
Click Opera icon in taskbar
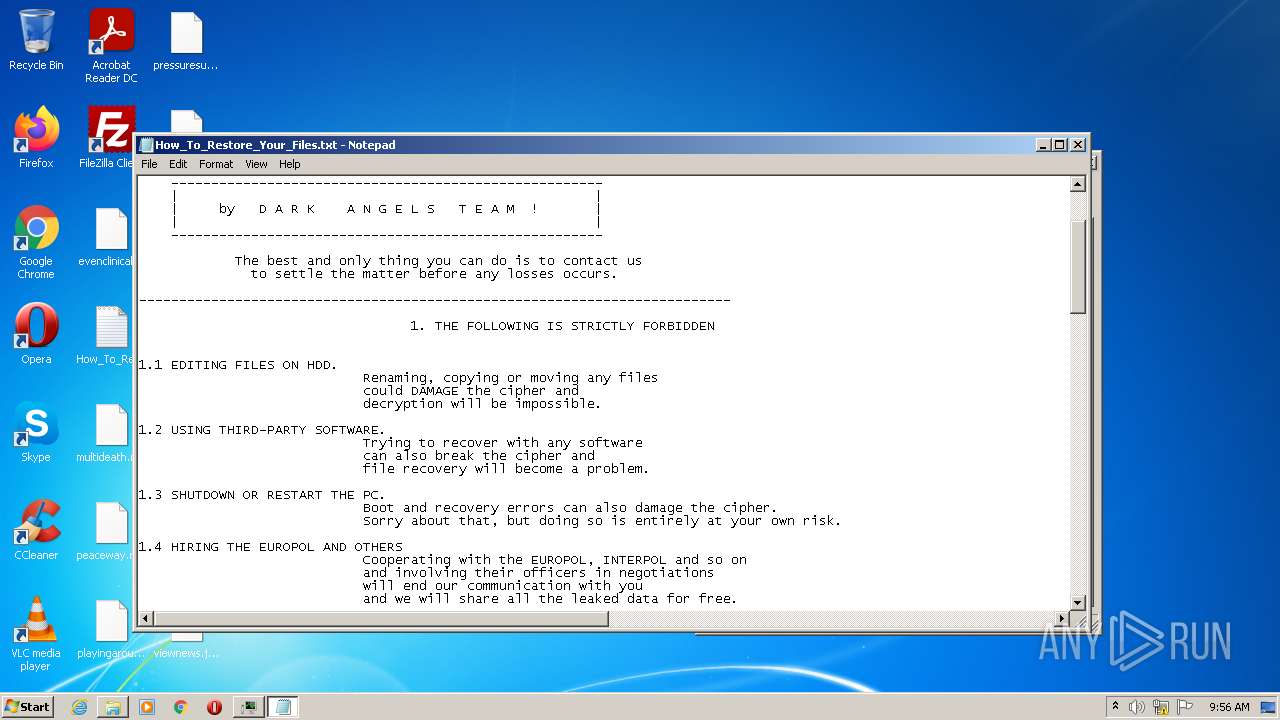(x=214, y=707)
